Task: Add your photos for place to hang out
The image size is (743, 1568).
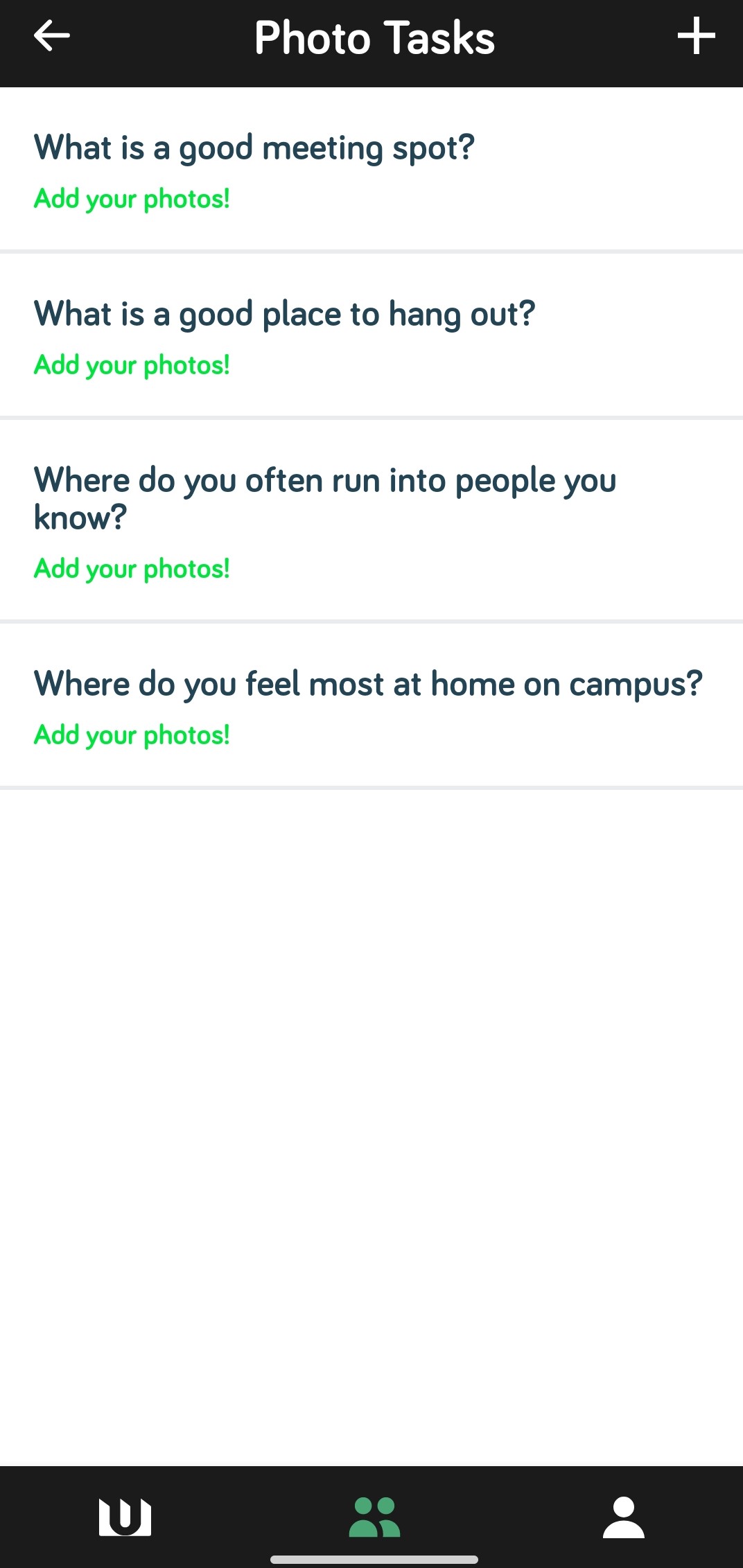Action: tap(132, 365)
